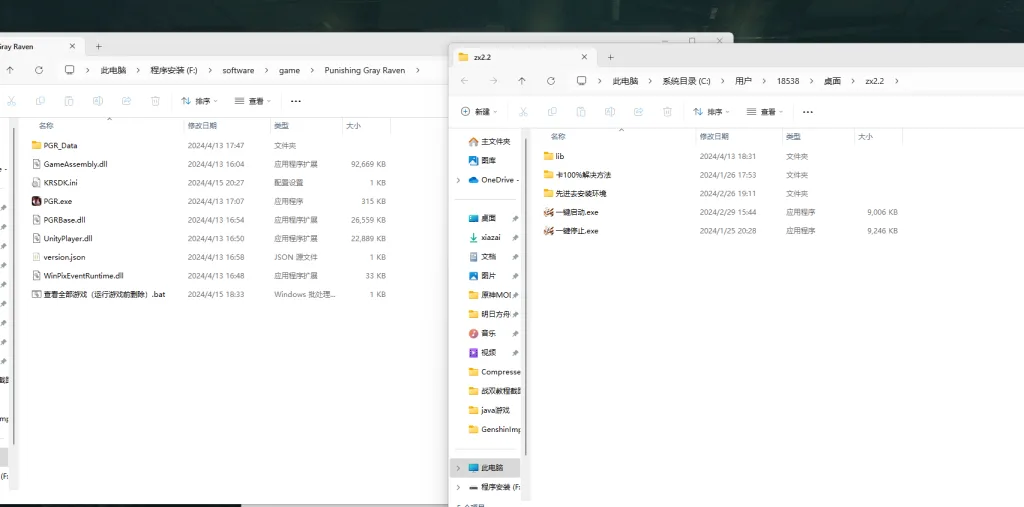
Task: Select 先进去安装环境 folder
Action: pyautogui.click(x=575, y=193)
